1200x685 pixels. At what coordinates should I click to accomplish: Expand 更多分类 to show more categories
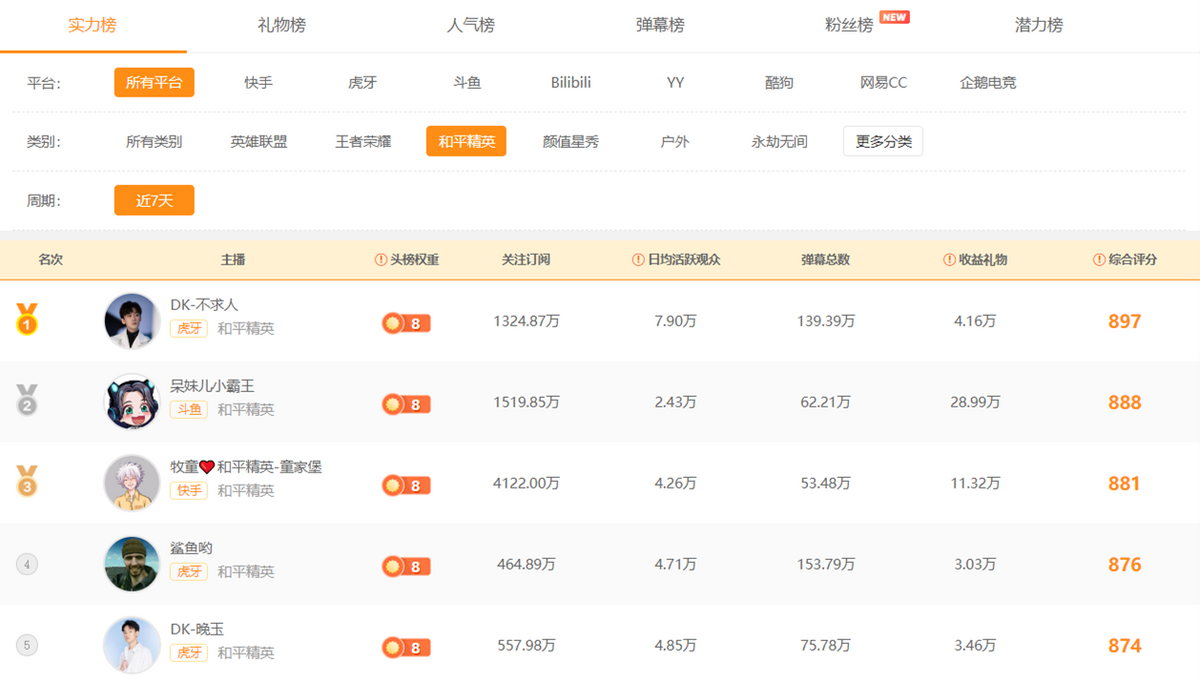click(x=883, y=141)
